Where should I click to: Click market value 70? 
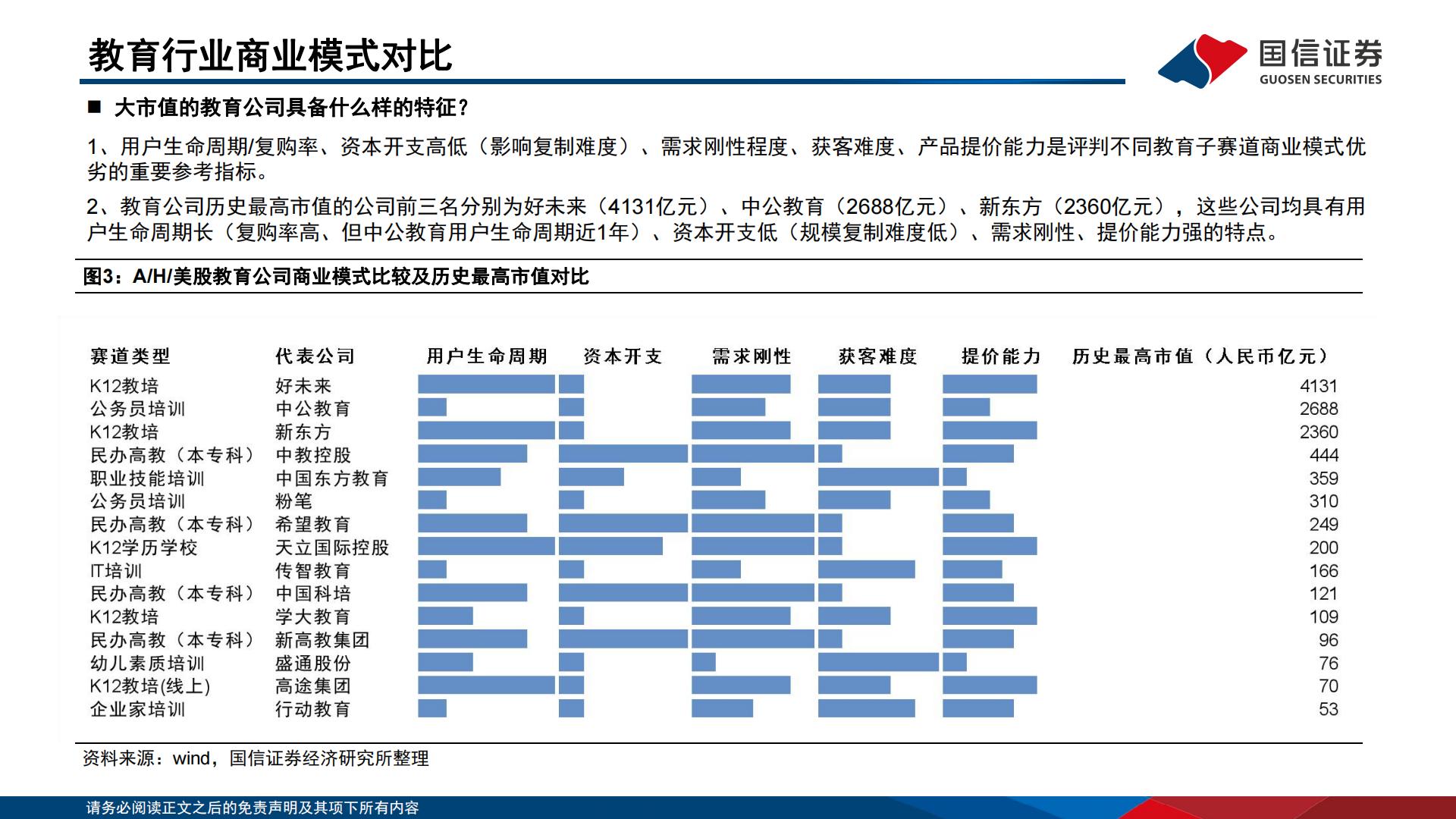point(1329,686)
